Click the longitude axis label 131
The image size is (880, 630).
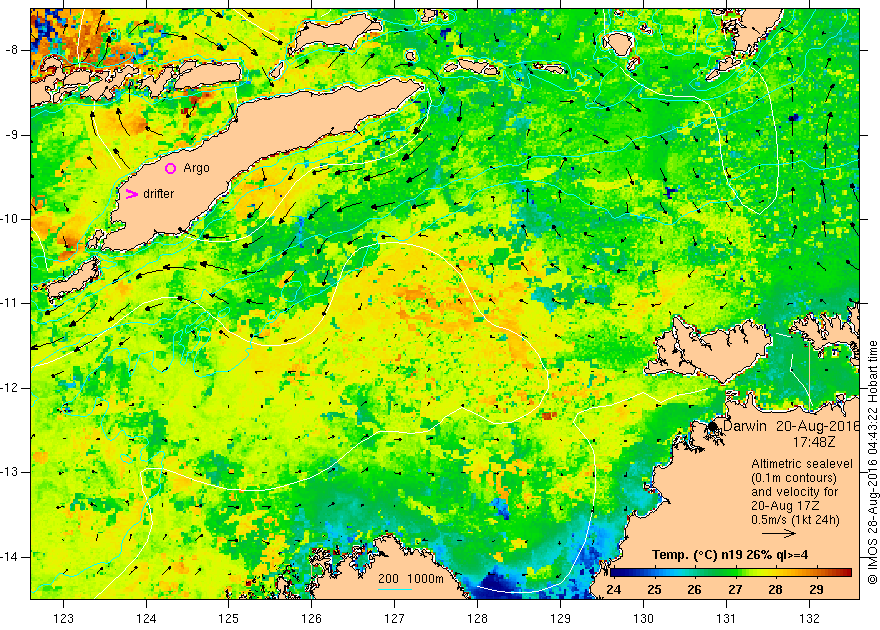[726, 619]
